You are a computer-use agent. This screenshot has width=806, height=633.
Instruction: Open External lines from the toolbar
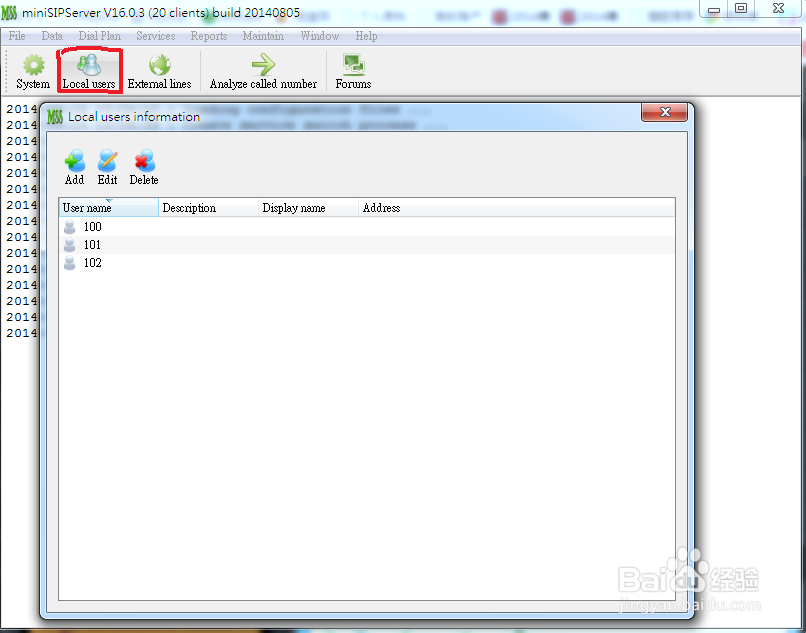click(159, 72)
